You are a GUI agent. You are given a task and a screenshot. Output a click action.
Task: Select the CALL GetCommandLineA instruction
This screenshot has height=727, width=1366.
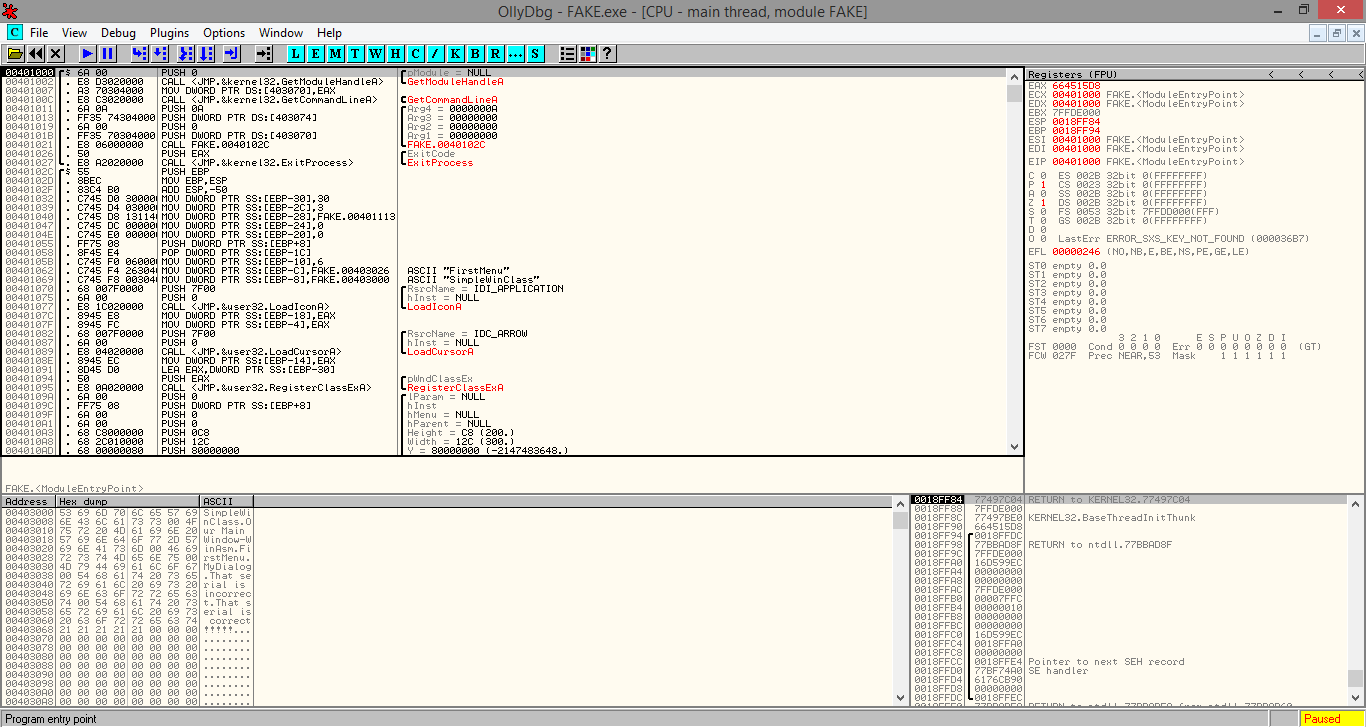tap(270, 100)
